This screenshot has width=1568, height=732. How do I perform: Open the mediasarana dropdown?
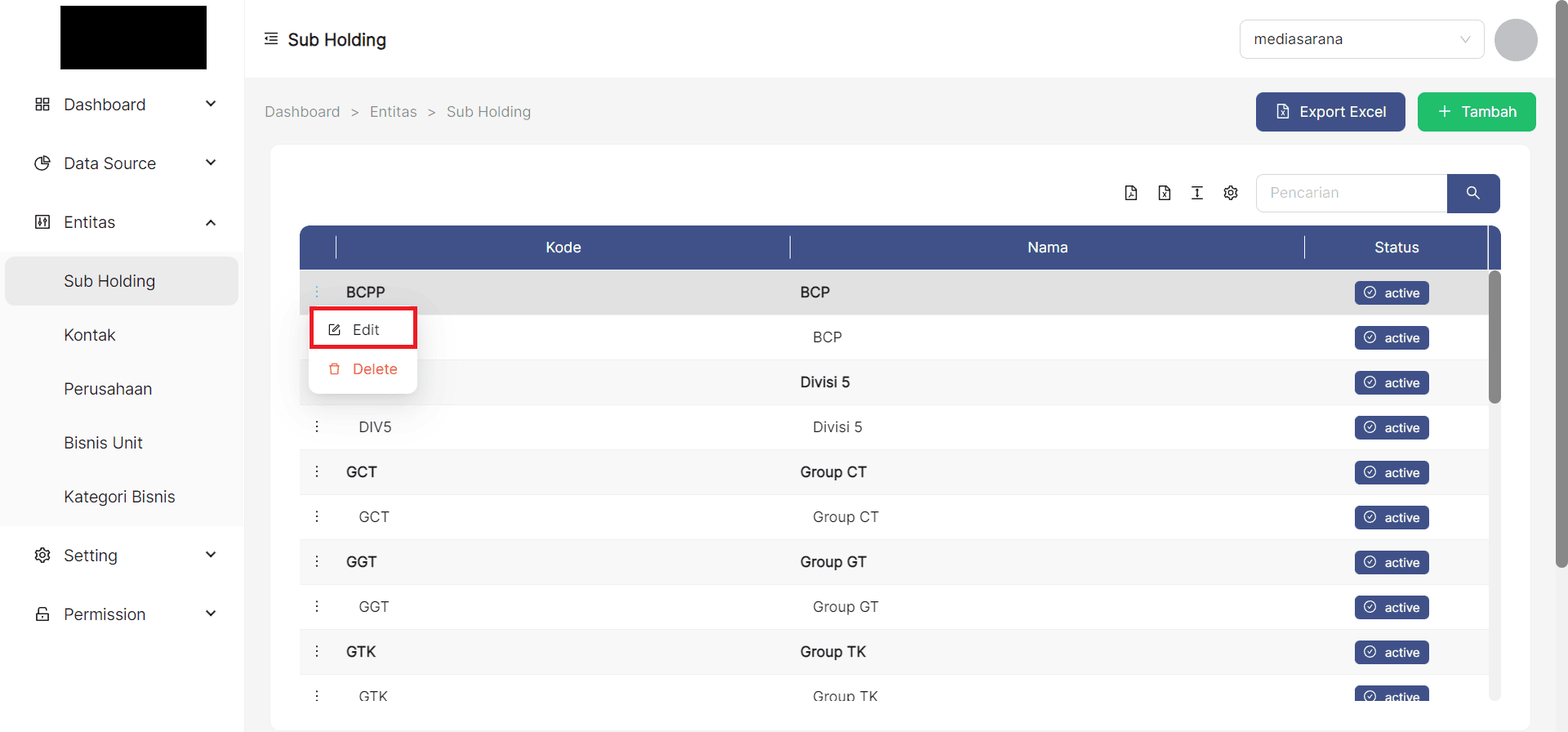tap(1361, 39)
